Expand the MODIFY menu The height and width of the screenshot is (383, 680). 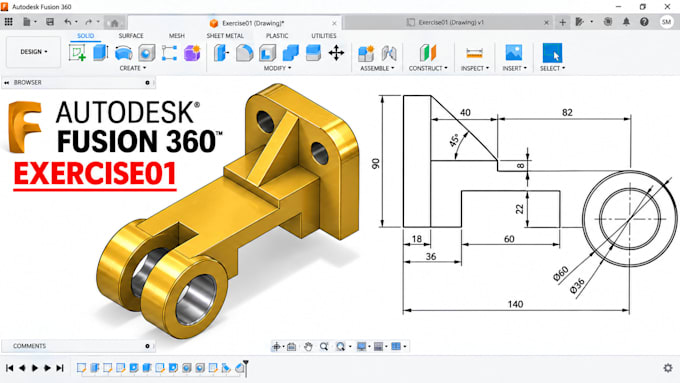[x=278, y=68]
